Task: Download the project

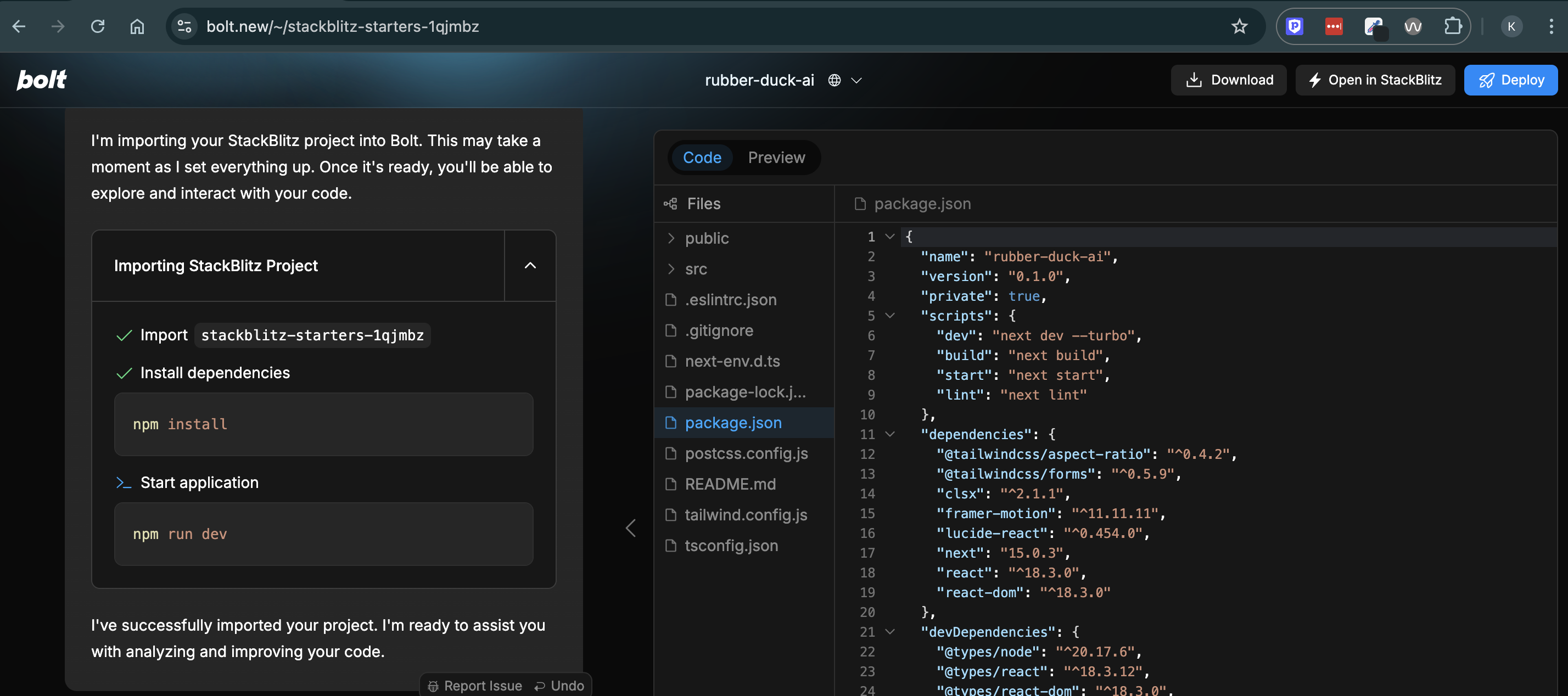Action: point(1228,80)
